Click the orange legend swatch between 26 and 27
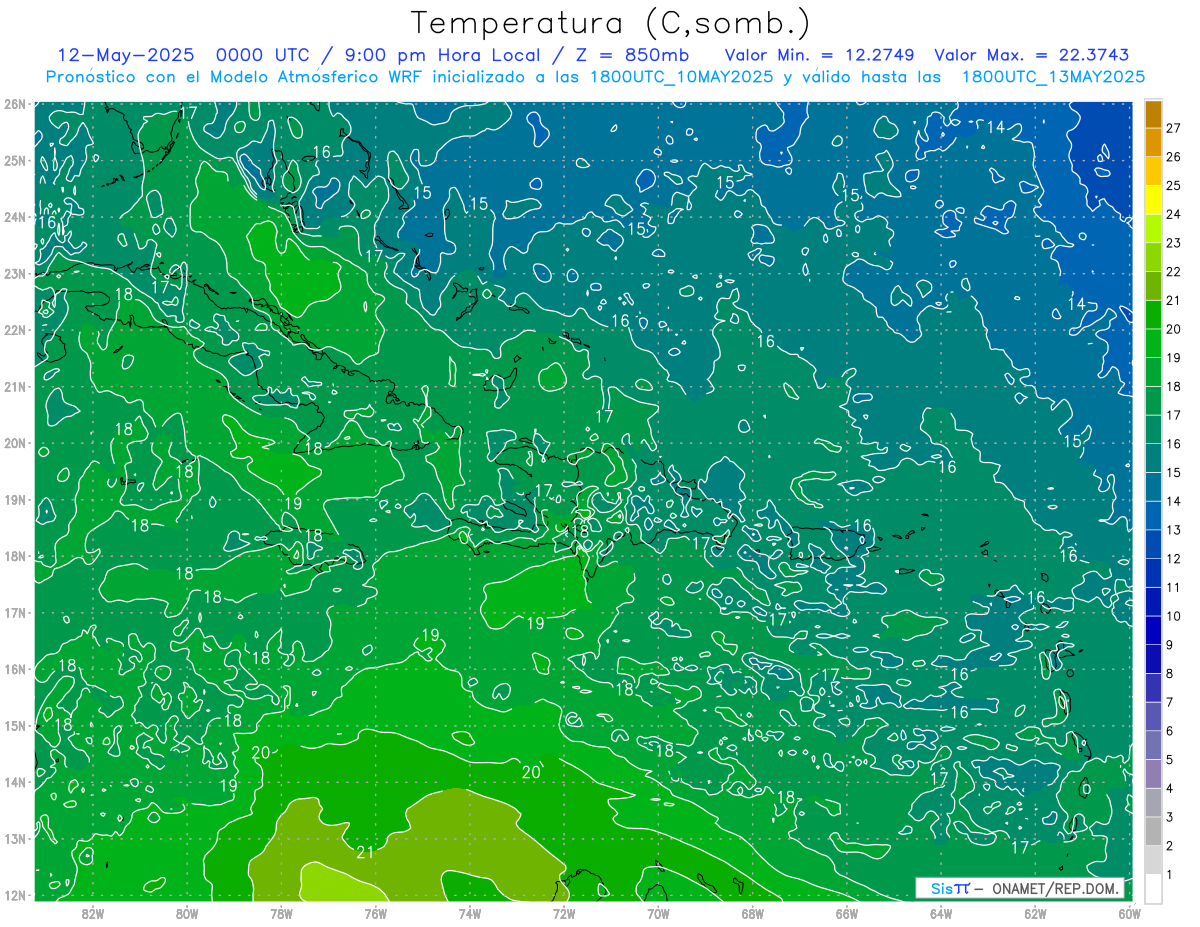The height and width of the screenshot is (927, 1200). pyautogui.click(x=1153, y=142)
